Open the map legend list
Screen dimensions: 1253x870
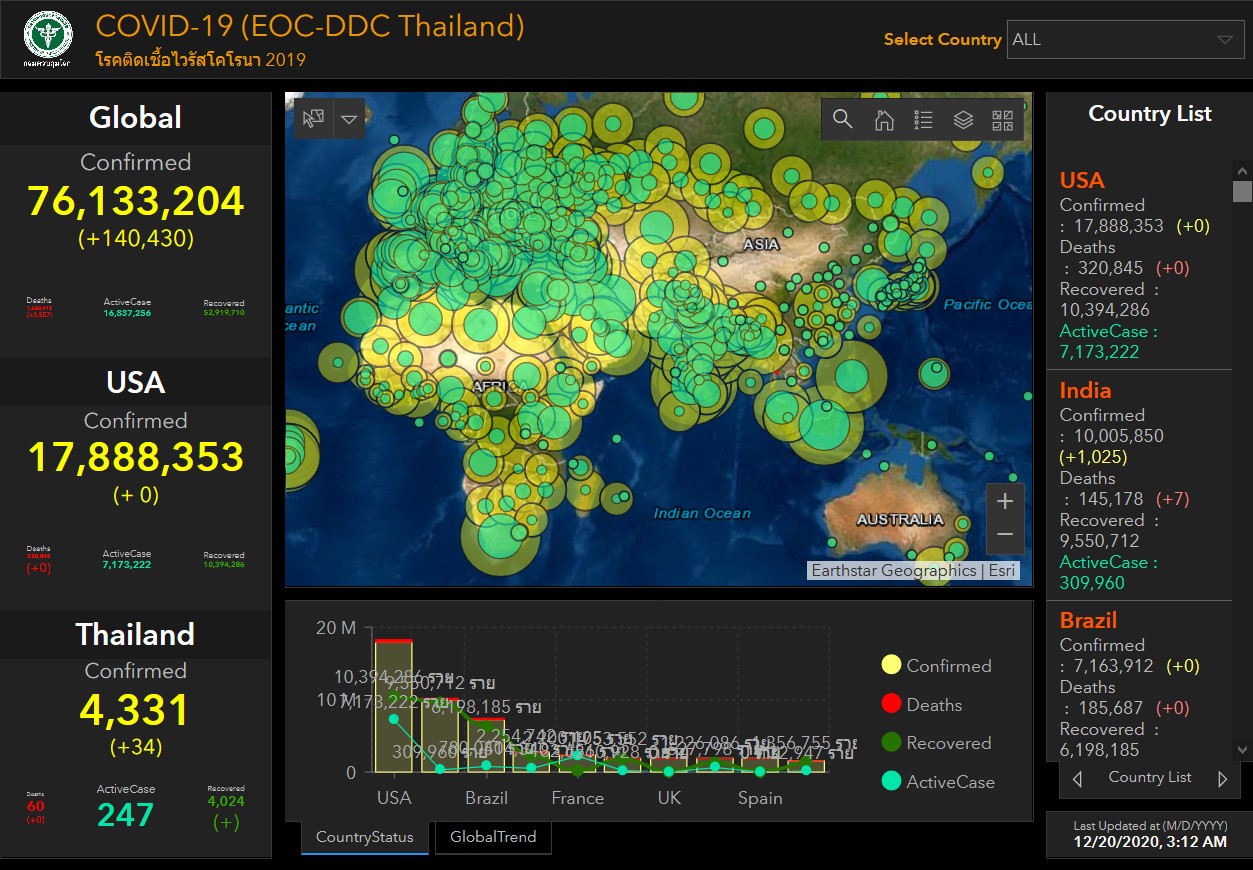[x=923, y=120]
